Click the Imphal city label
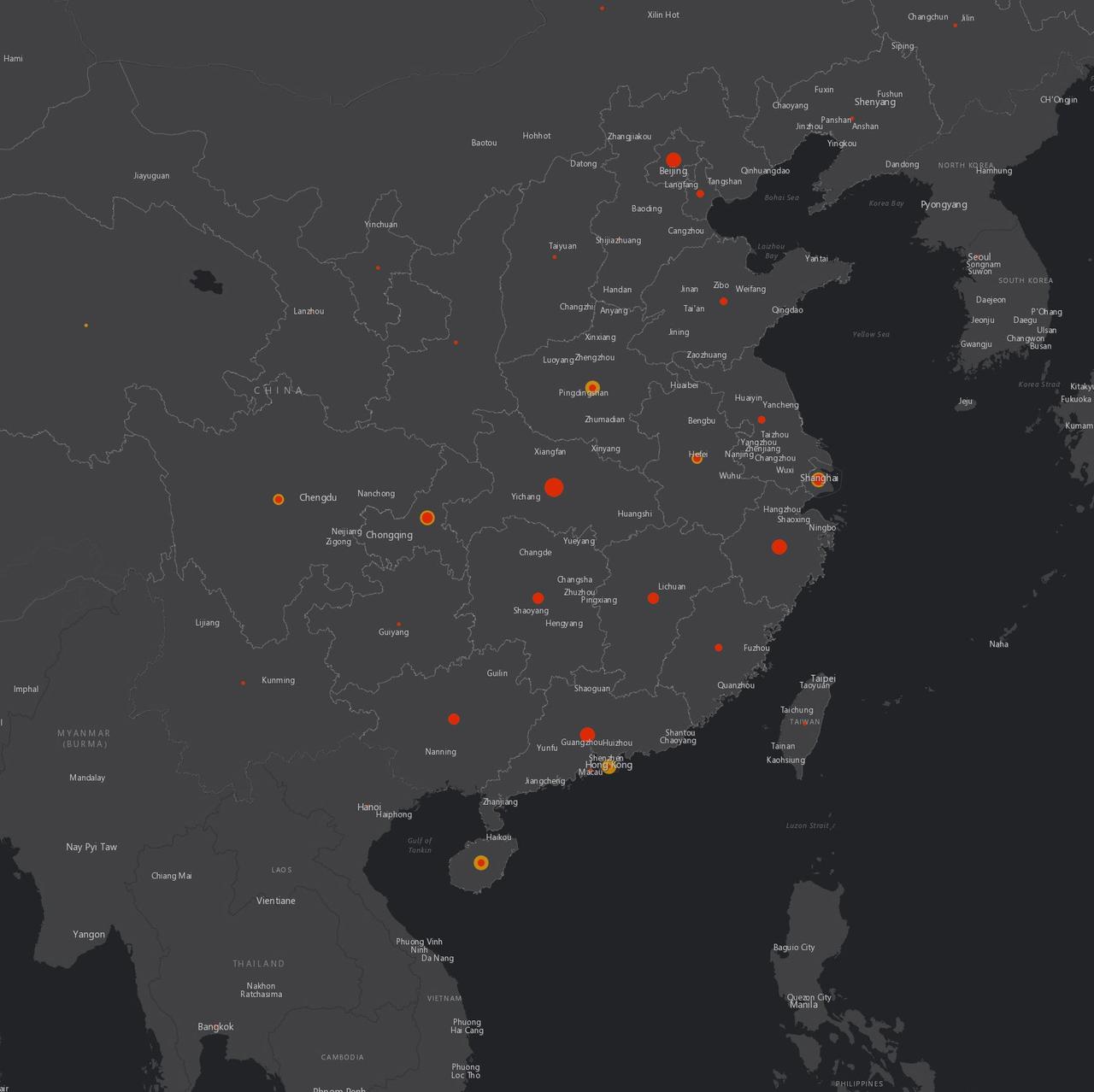 (x=26, y=689)
